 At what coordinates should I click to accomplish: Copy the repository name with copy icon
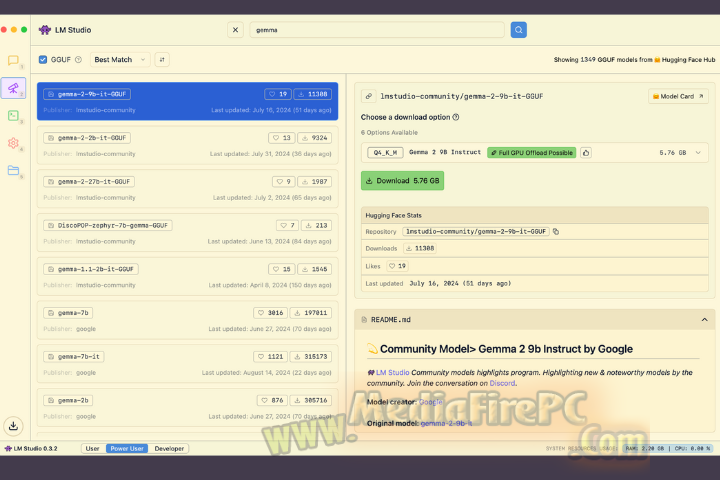pyautogui.click(x=556, y=232)
